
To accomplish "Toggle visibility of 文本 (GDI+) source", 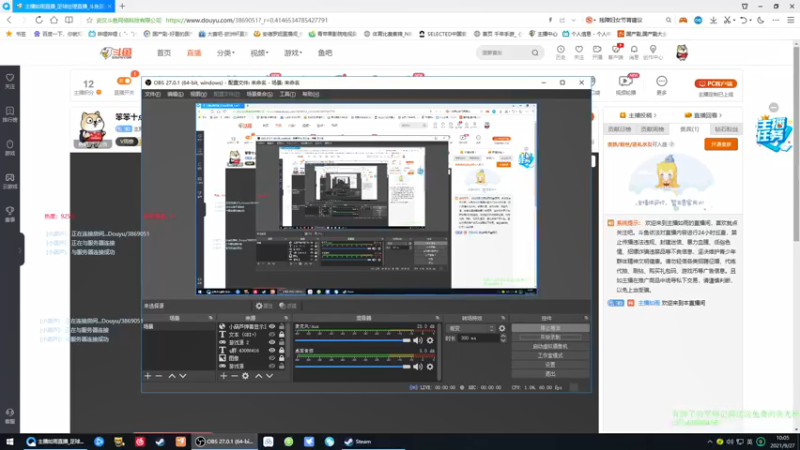I will (x=272, y=335).
